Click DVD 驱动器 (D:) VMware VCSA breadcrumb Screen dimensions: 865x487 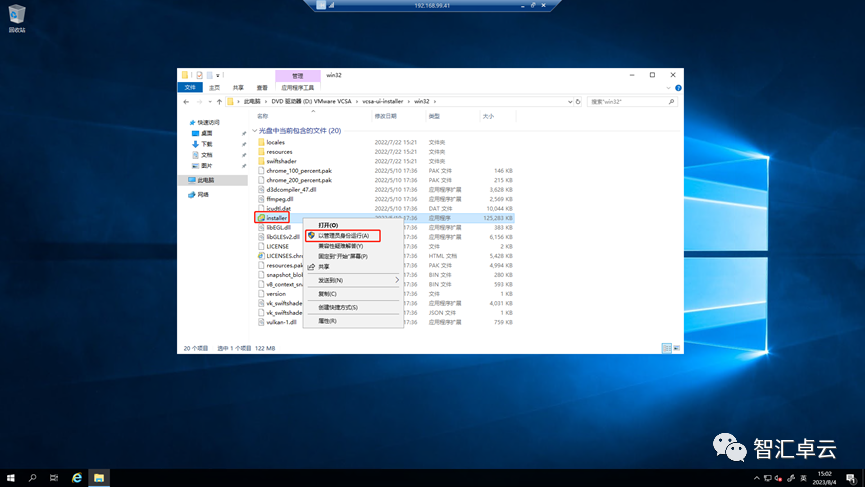[311, 101]
